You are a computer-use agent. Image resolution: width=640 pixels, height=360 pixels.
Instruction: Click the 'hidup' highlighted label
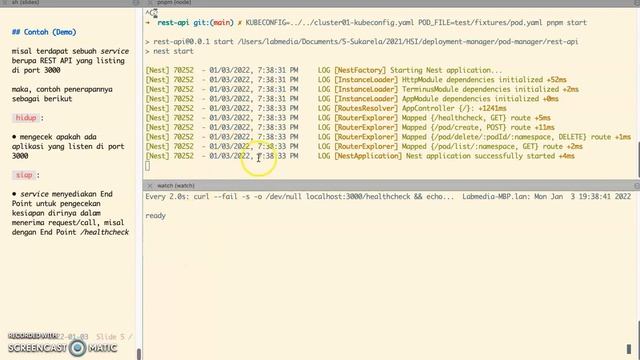(x=26, y=118)
